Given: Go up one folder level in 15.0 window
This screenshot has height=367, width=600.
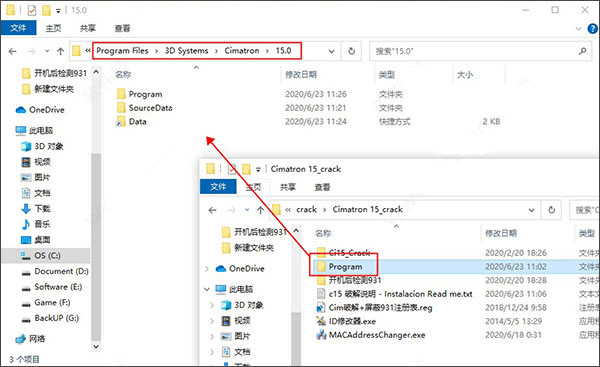Looking at the screenshot, I should (x=60, y=51).
